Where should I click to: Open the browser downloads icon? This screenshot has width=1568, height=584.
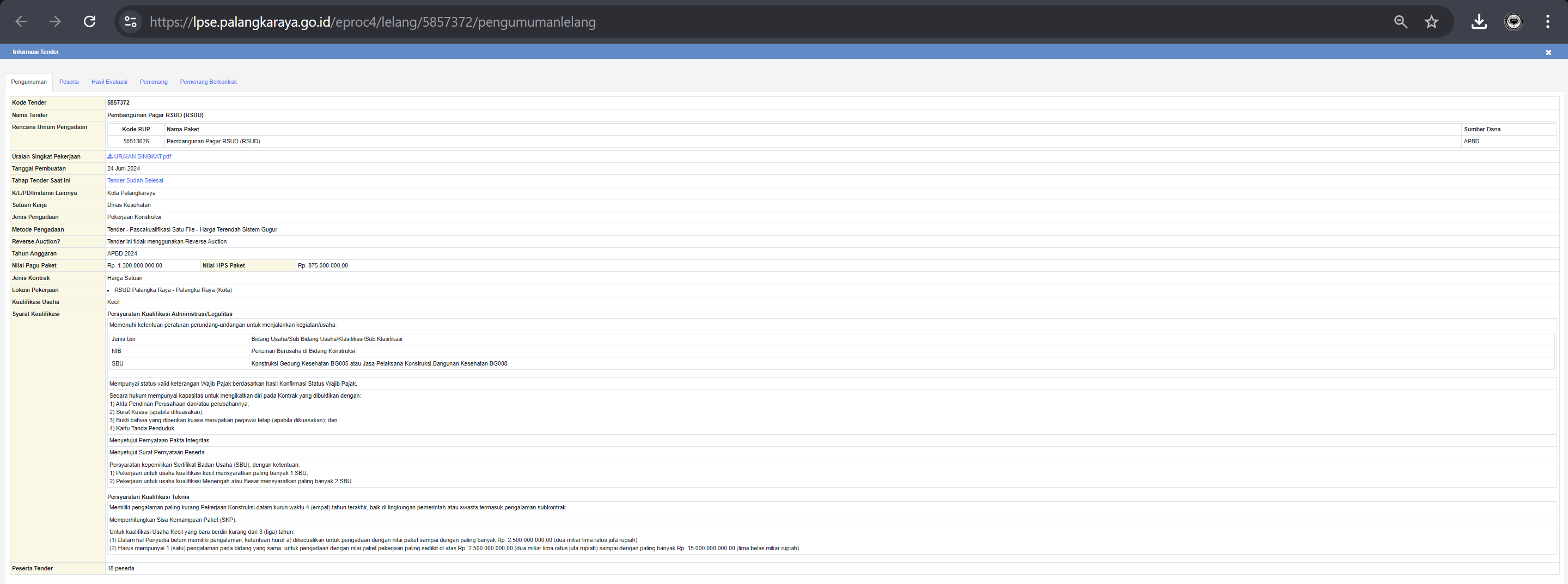[1479, 22]
